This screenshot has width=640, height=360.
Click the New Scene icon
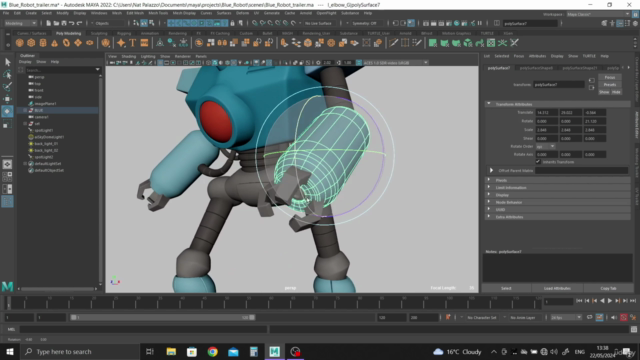[49, 23]
